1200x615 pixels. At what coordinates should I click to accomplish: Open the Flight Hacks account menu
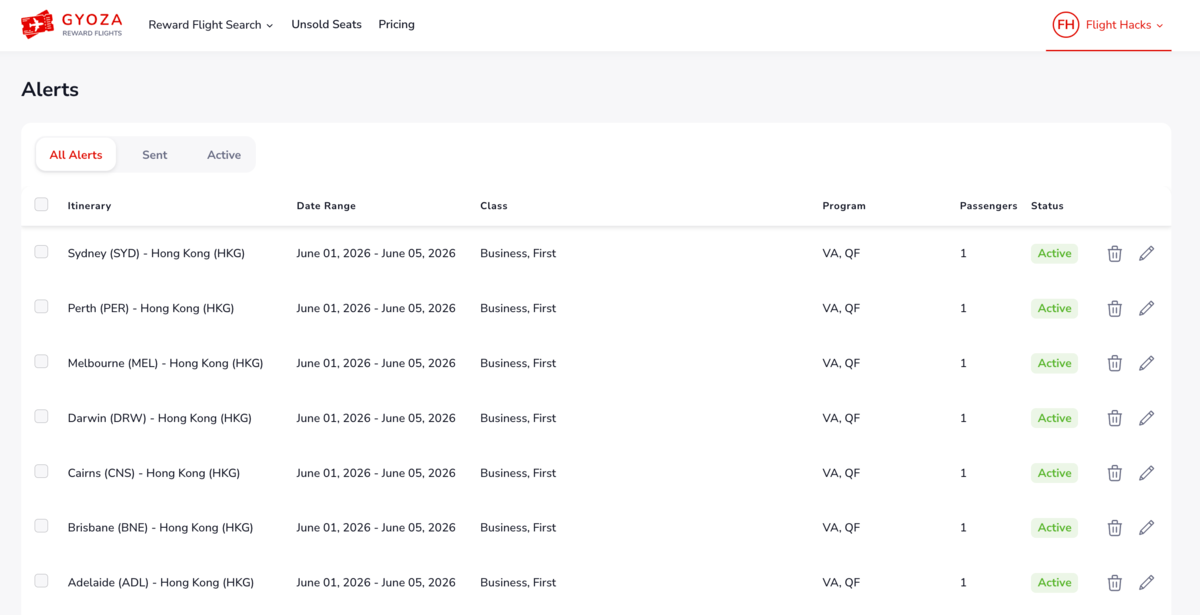(1108, 25)
